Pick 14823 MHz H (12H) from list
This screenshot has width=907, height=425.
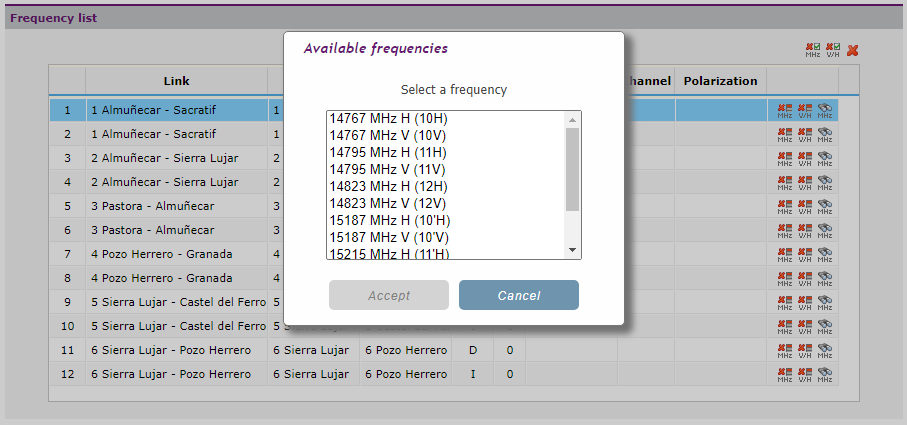click(445, 187)
